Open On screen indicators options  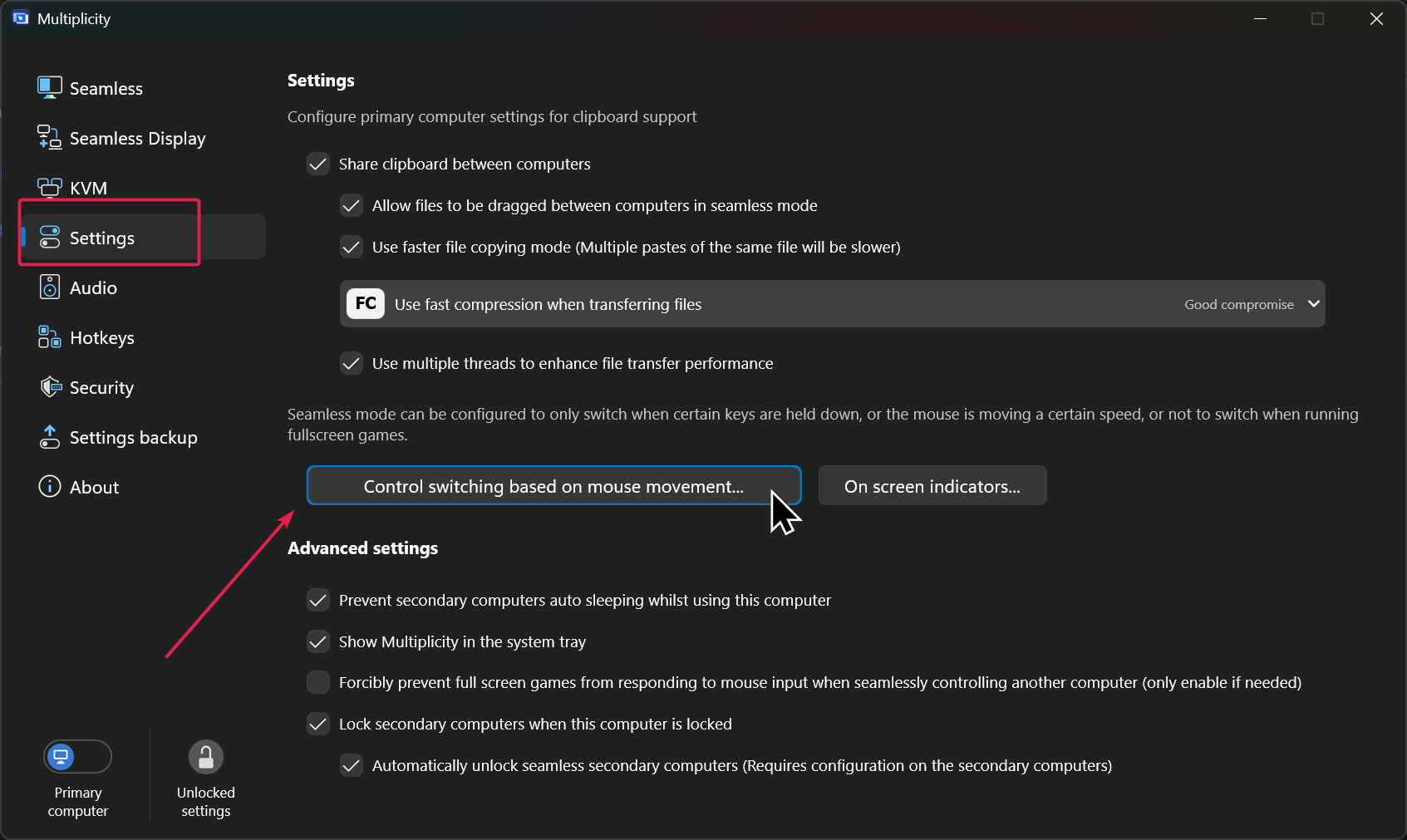coord(932,486)
